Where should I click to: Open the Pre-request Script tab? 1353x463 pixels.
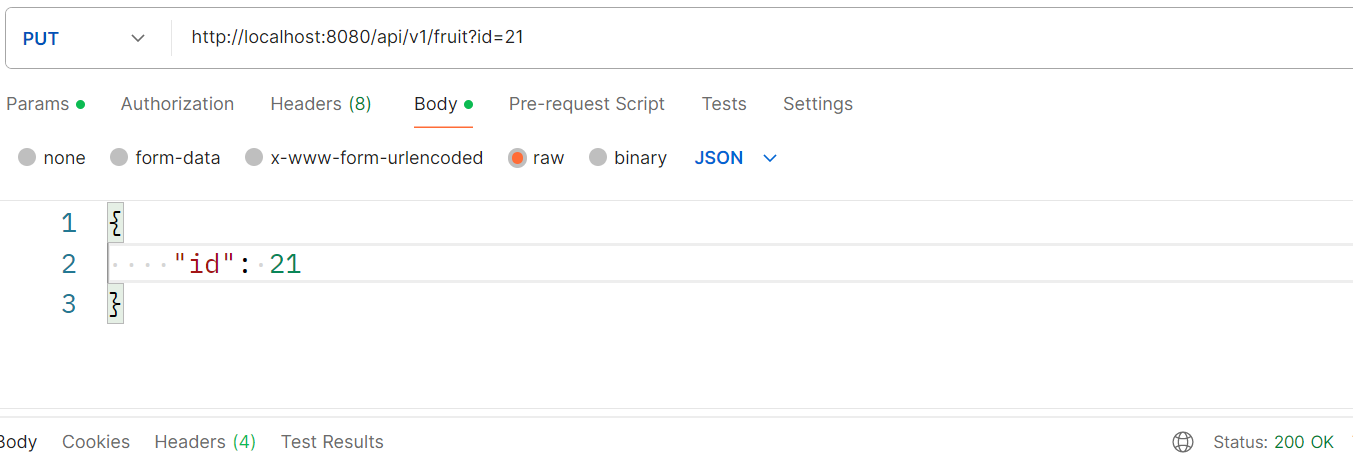tap(587, 104)
